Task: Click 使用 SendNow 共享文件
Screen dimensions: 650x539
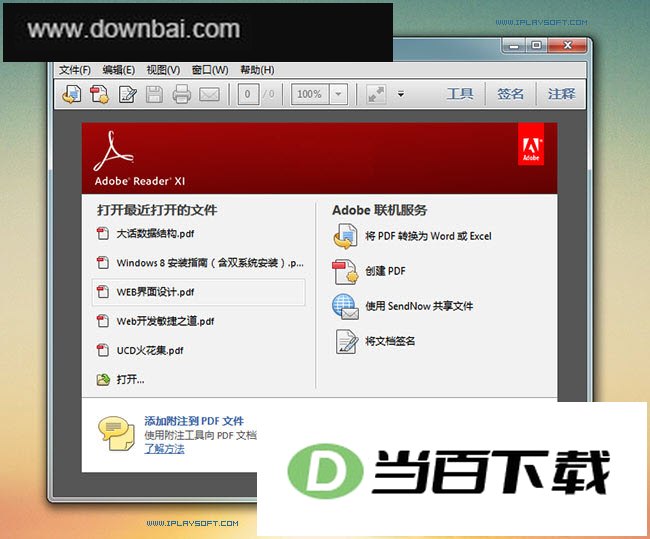Action: [419, 306]
